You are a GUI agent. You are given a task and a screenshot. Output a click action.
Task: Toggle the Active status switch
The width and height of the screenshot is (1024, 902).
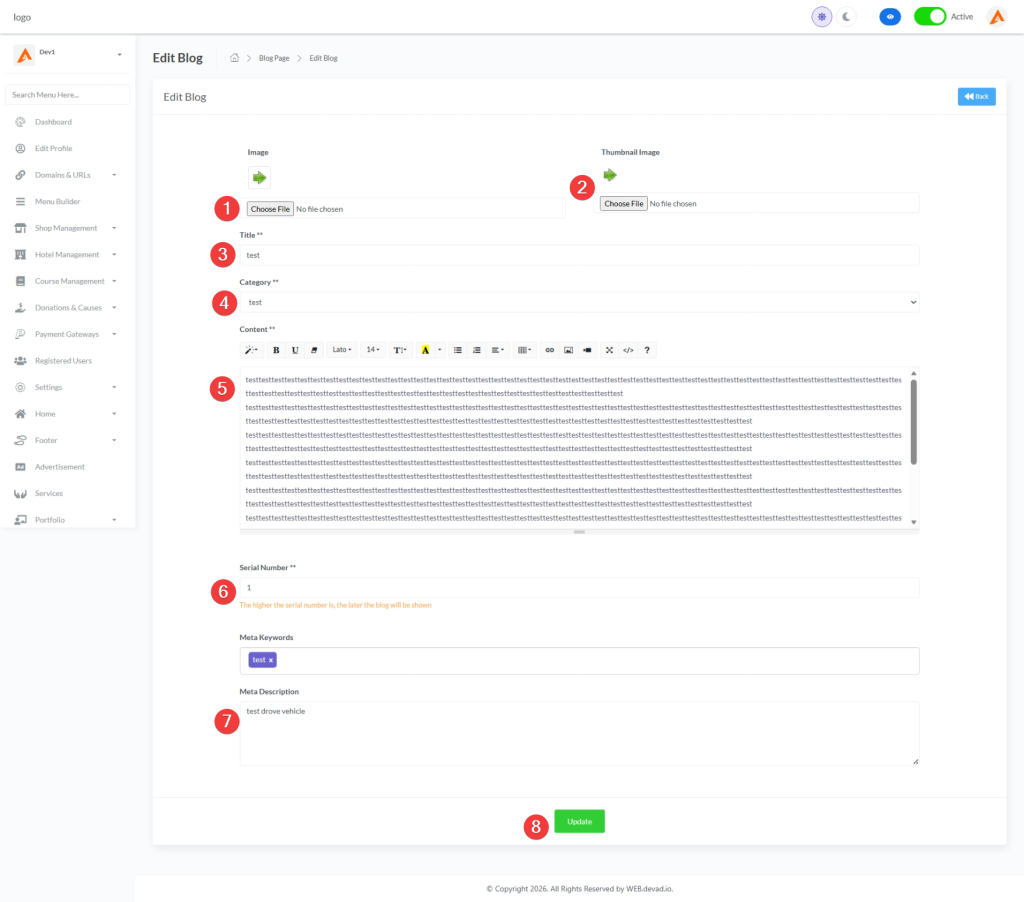tap(930, 17)
